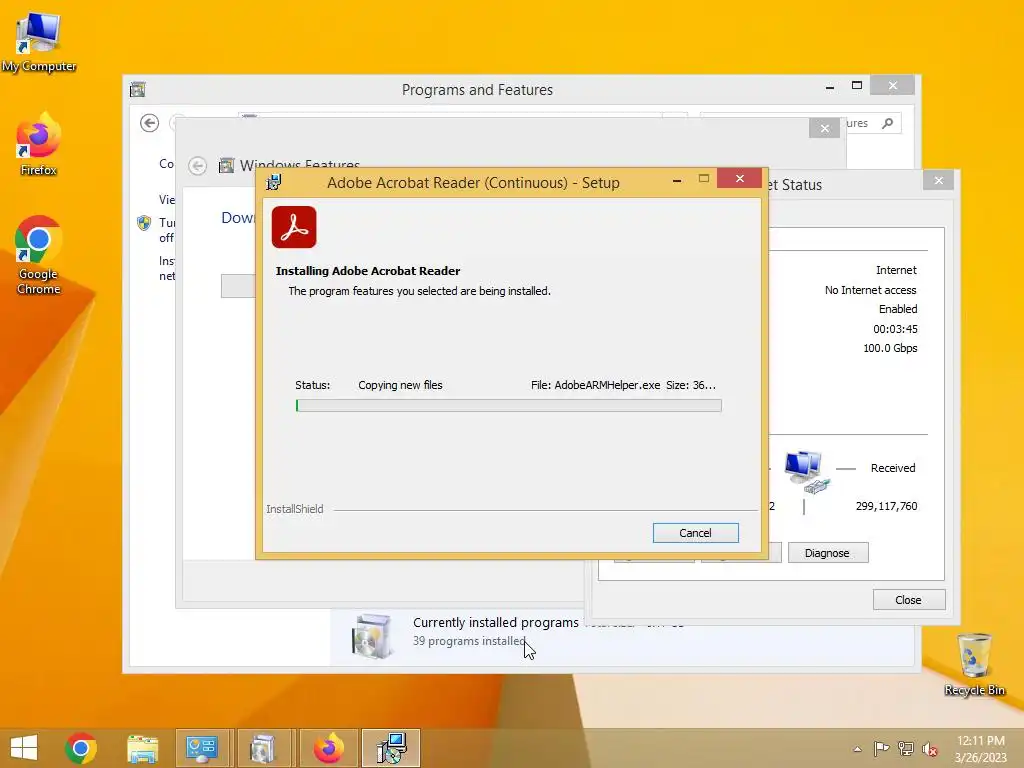Image resolution: width=1024 pixels, height=768 pixels.
Task: Close the Windows Features dialog
Action: 824,128
